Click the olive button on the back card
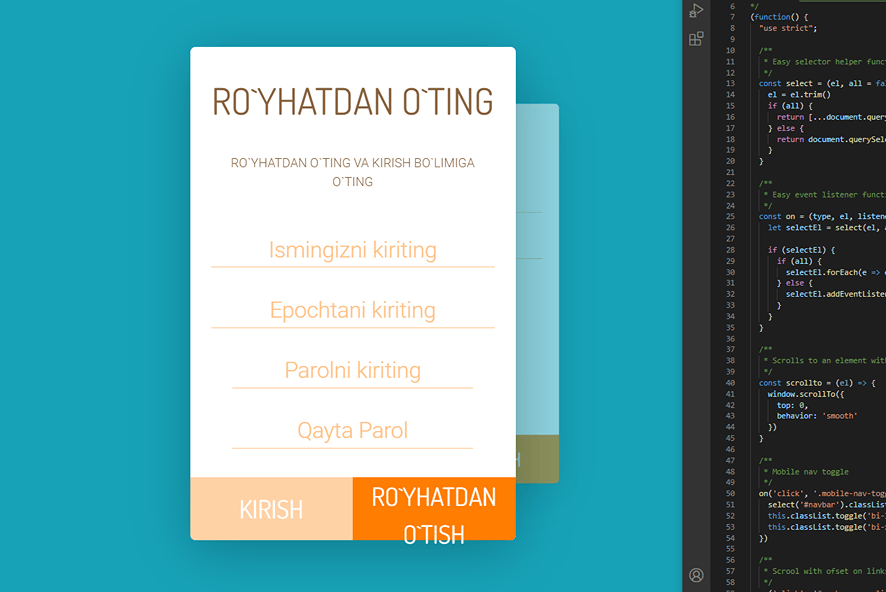Viewport: 886px width, 592px height. click(x=537, y=460)
